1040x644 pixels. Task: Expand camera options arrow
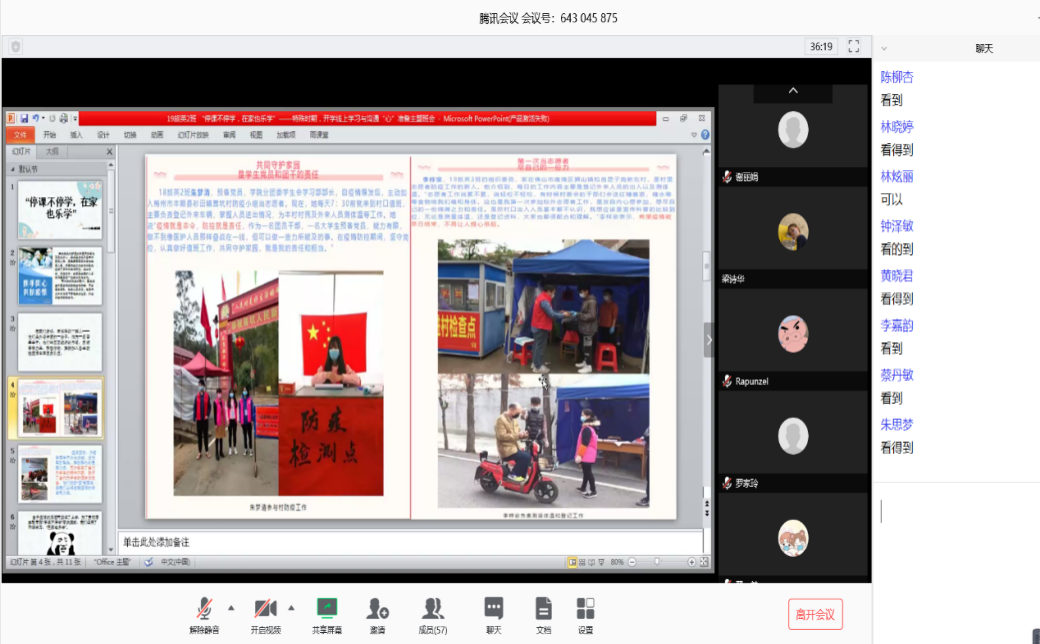[x=292, y=607]
